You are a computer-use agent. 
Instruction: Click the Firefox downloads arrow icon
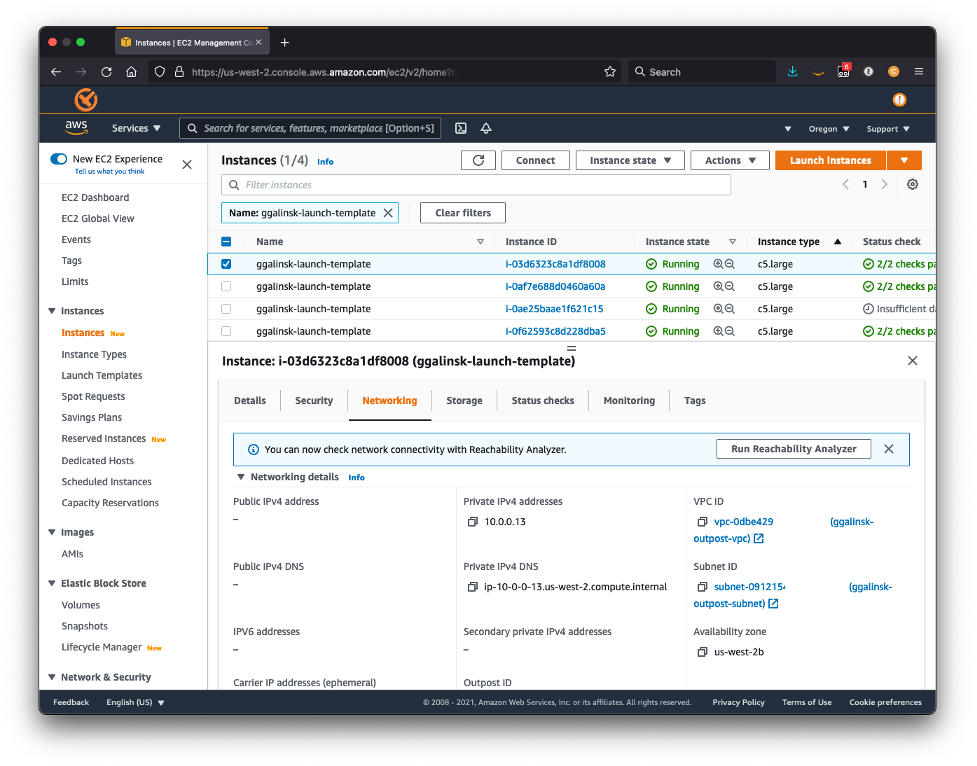click(792, 71)
